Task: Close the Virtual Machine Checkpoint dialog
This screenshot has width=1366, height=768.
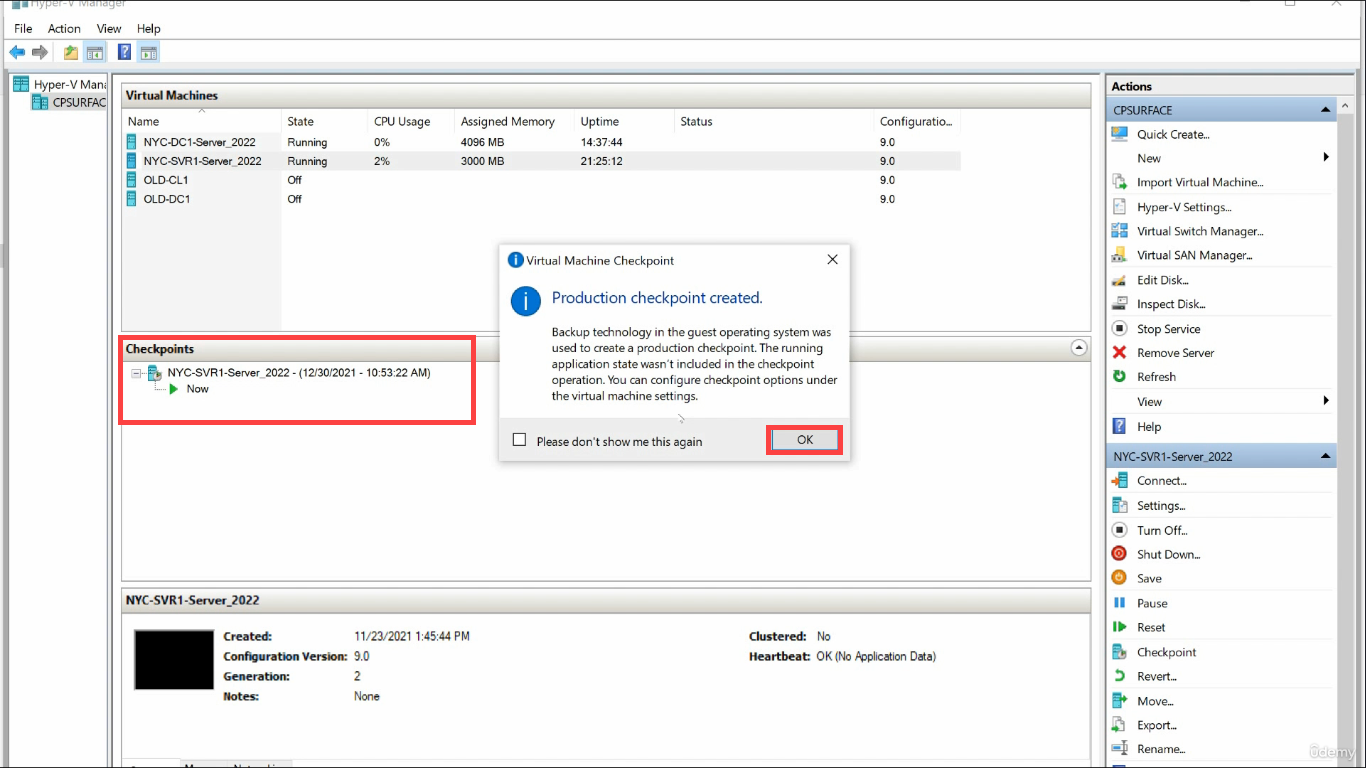Action: (x=833, y=260)
